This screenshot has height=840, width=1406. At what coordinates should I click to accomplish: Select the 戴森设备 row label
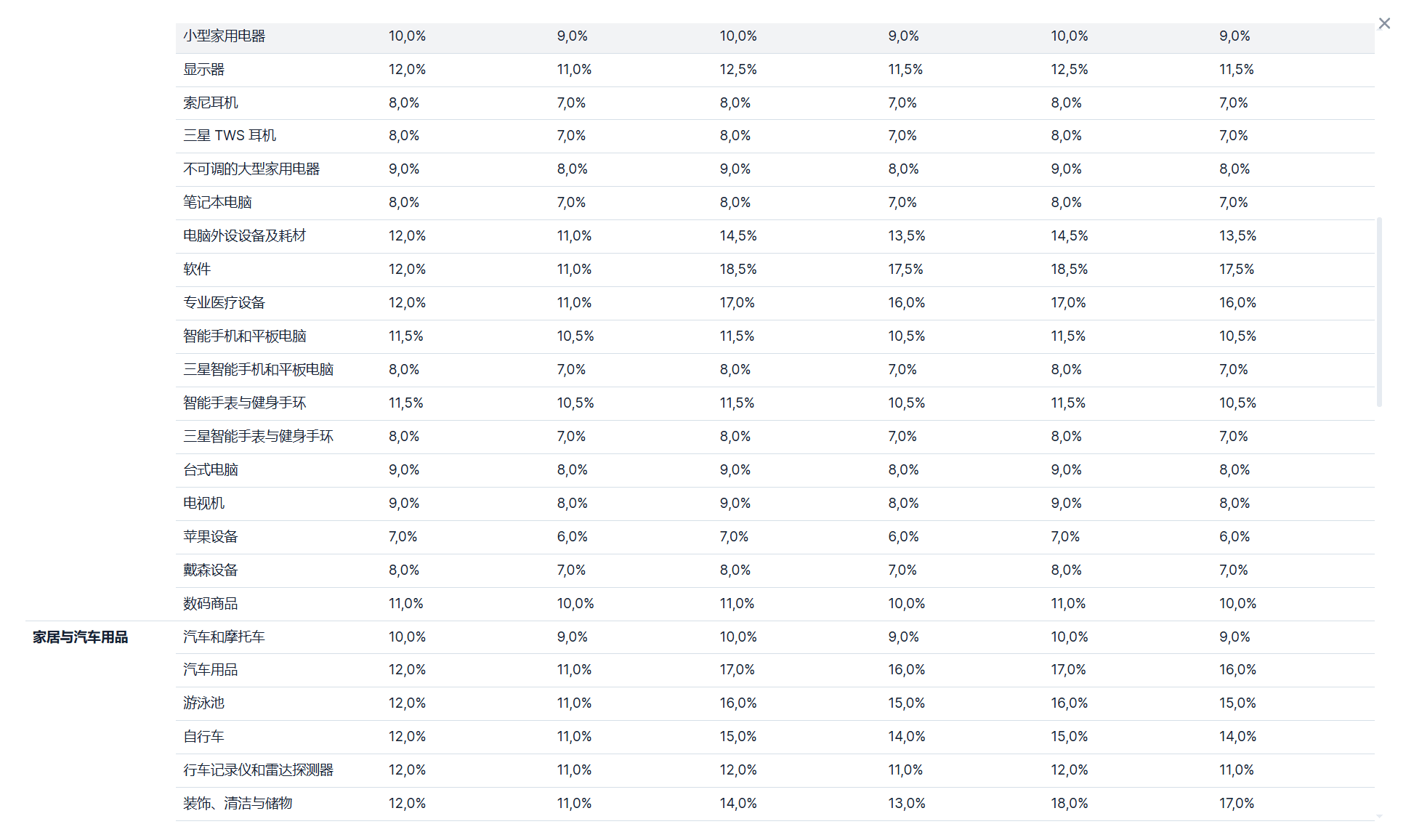click(x=210, y=570)
